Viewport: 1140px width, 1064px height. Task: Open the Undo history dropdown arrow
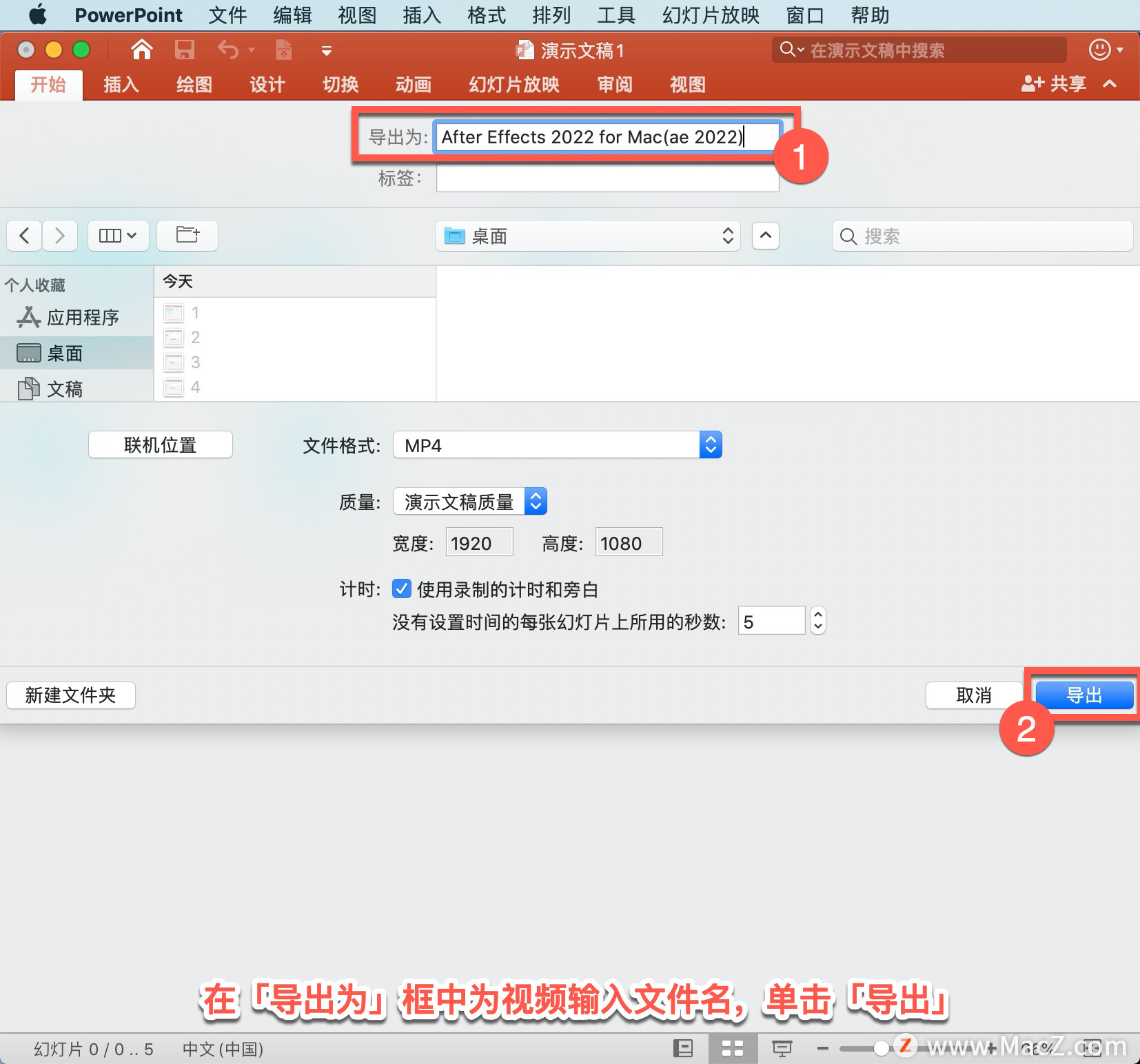coord(252,50)
